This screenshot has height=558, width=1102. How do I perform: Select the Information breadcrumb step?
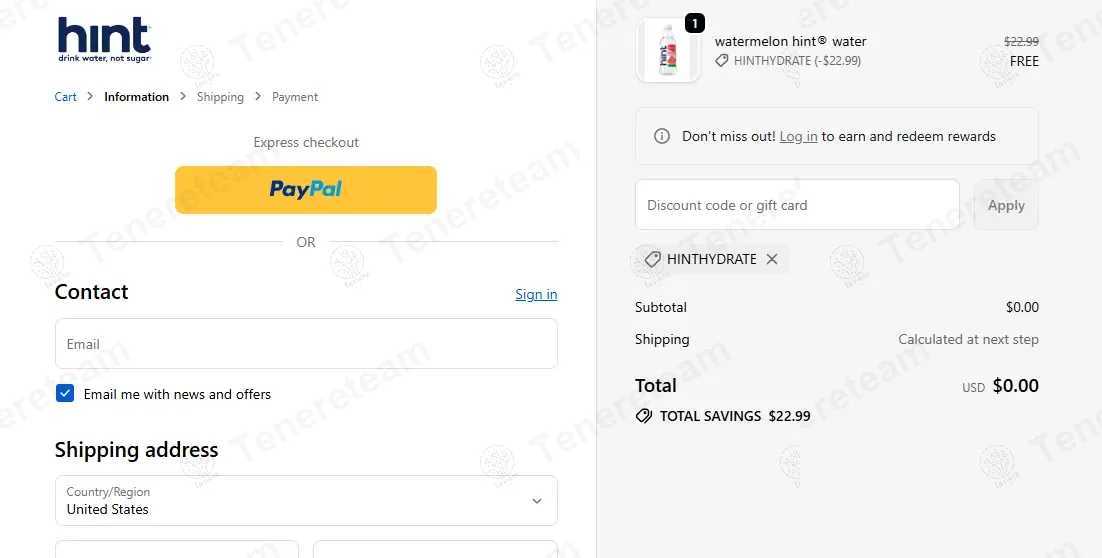[136, 97]
